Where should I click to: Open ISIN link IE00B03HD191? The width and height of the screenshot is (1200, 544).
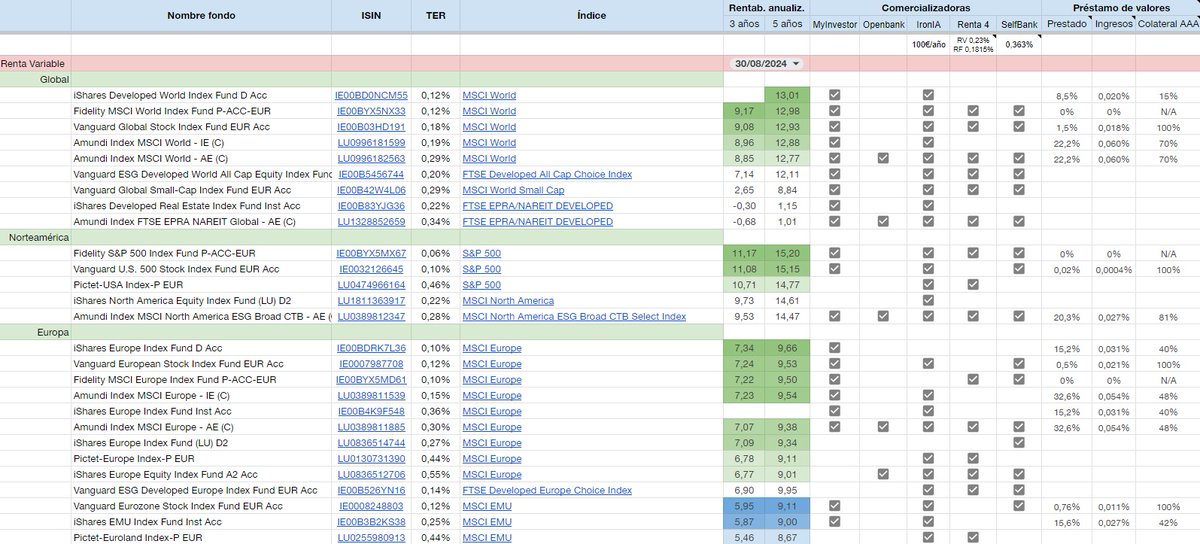click(371, 127)
